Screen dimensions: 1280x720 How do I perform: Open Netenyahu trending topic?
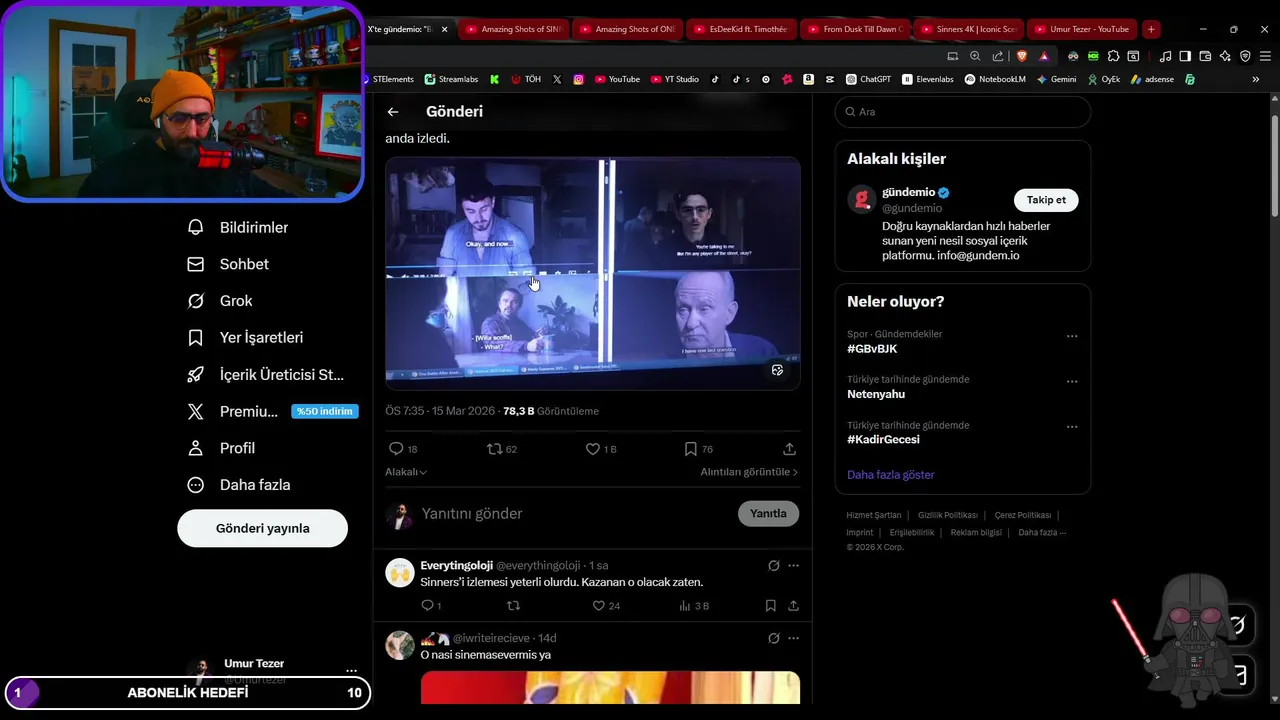877,394
